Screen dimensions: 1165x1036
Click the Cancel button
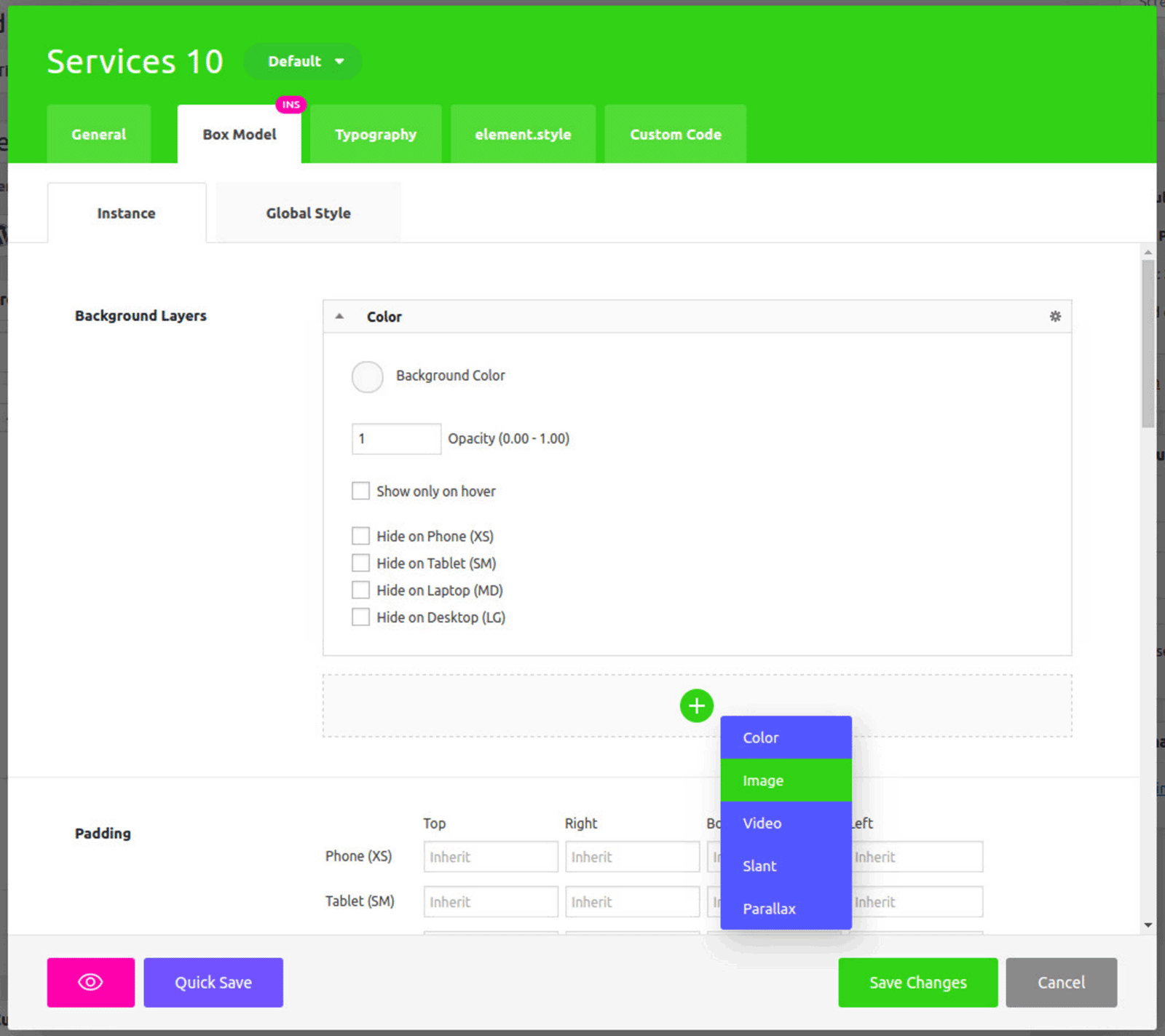[x=1062, y=982]
